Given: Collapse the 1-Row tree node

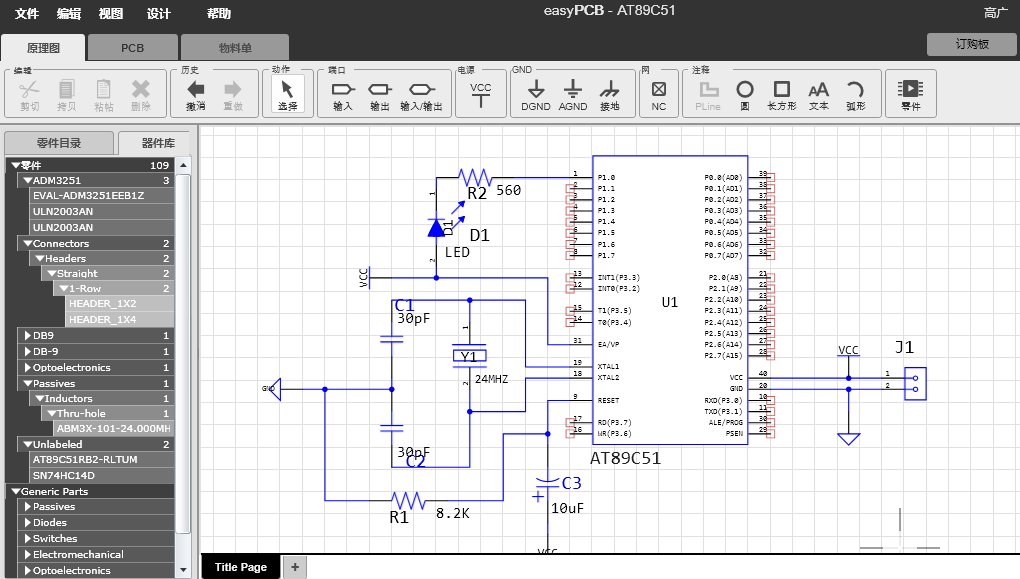Looking at the screenshot, I should pyautogui.click(x=63, y=288).
